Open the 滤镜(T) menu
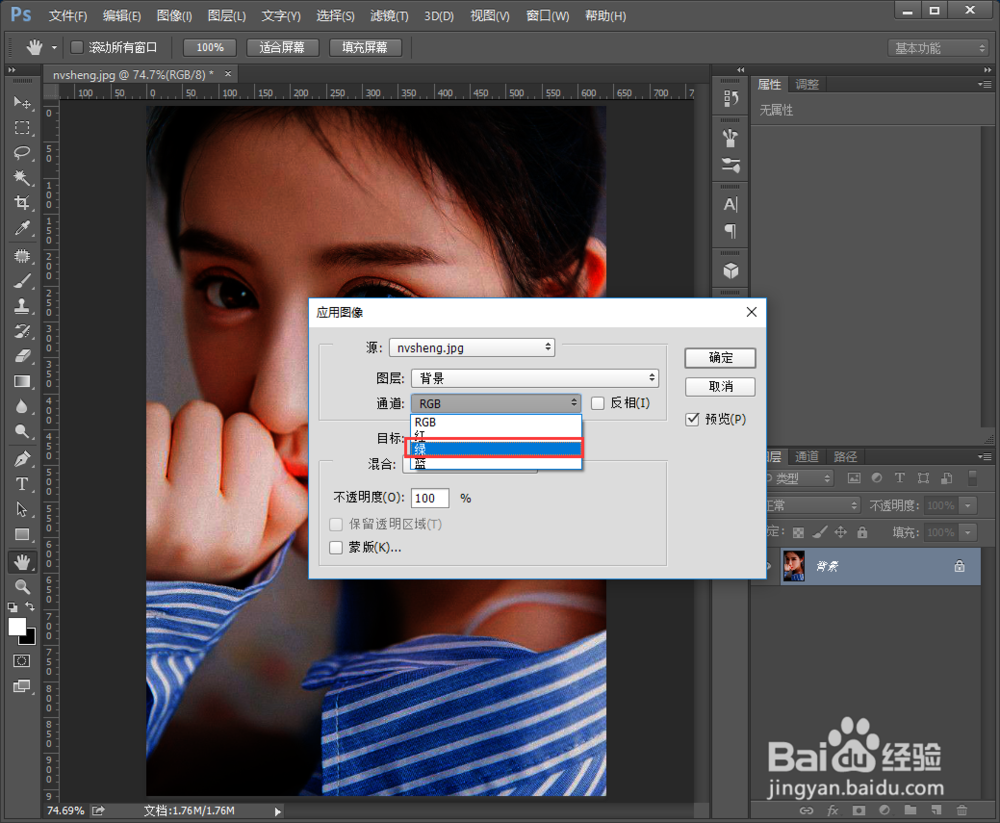The height and width of the screenshot is (823, 1000). (389, 16)
